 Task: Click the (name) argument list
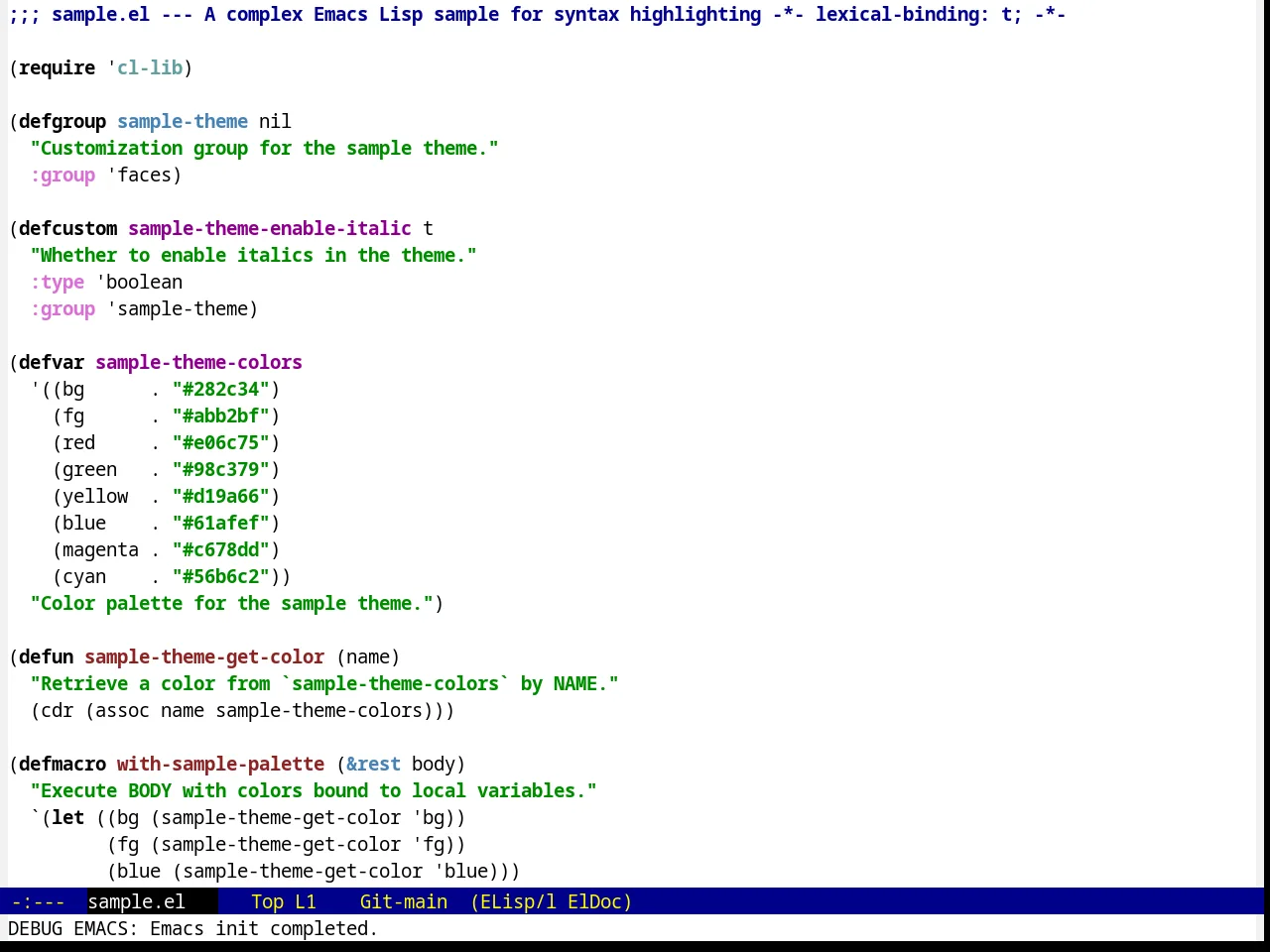[368, 656]
